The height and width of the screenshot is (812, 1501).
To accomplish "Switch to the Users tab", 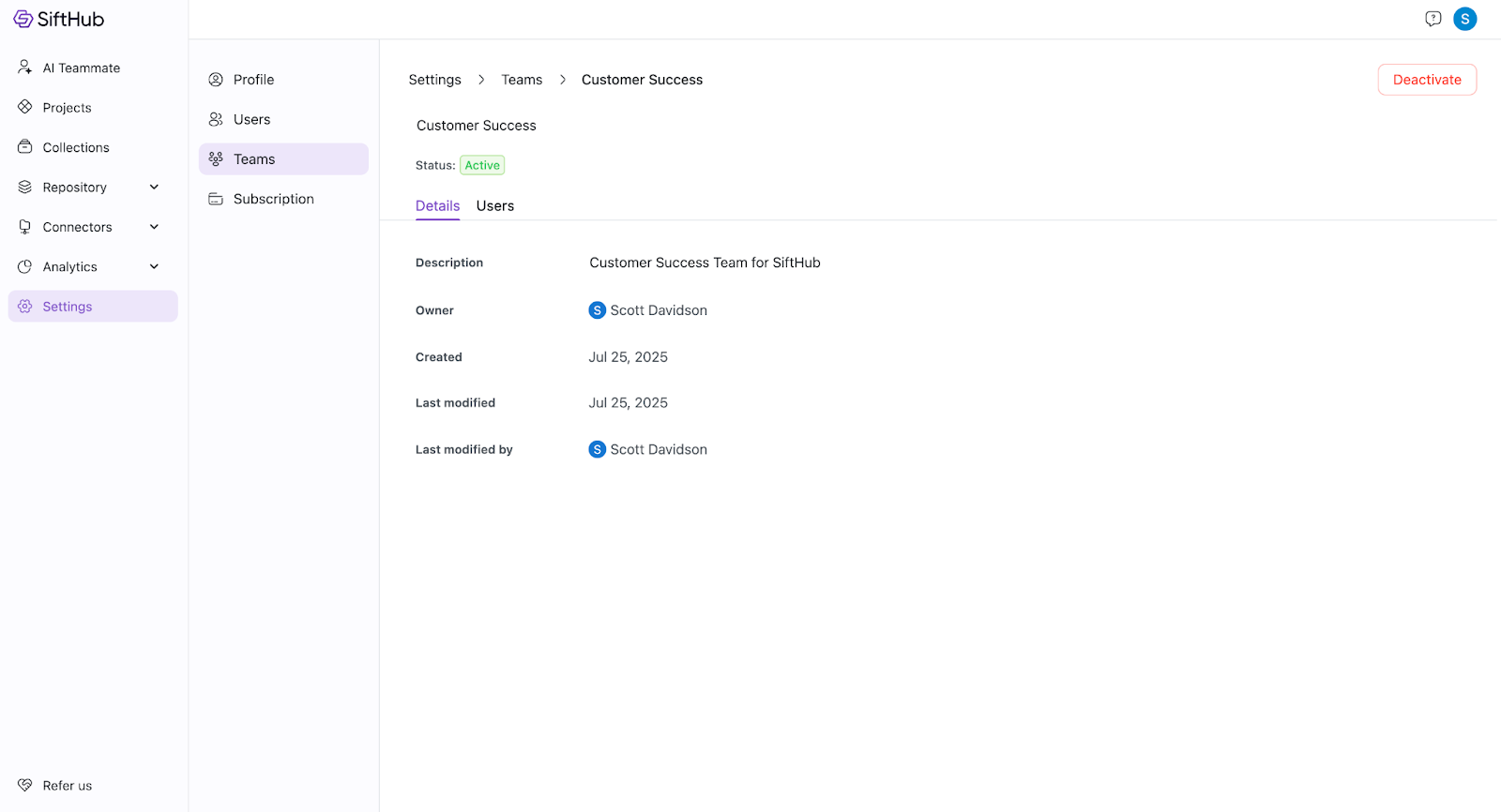I will pyautogui.click(x=494, y=206).
